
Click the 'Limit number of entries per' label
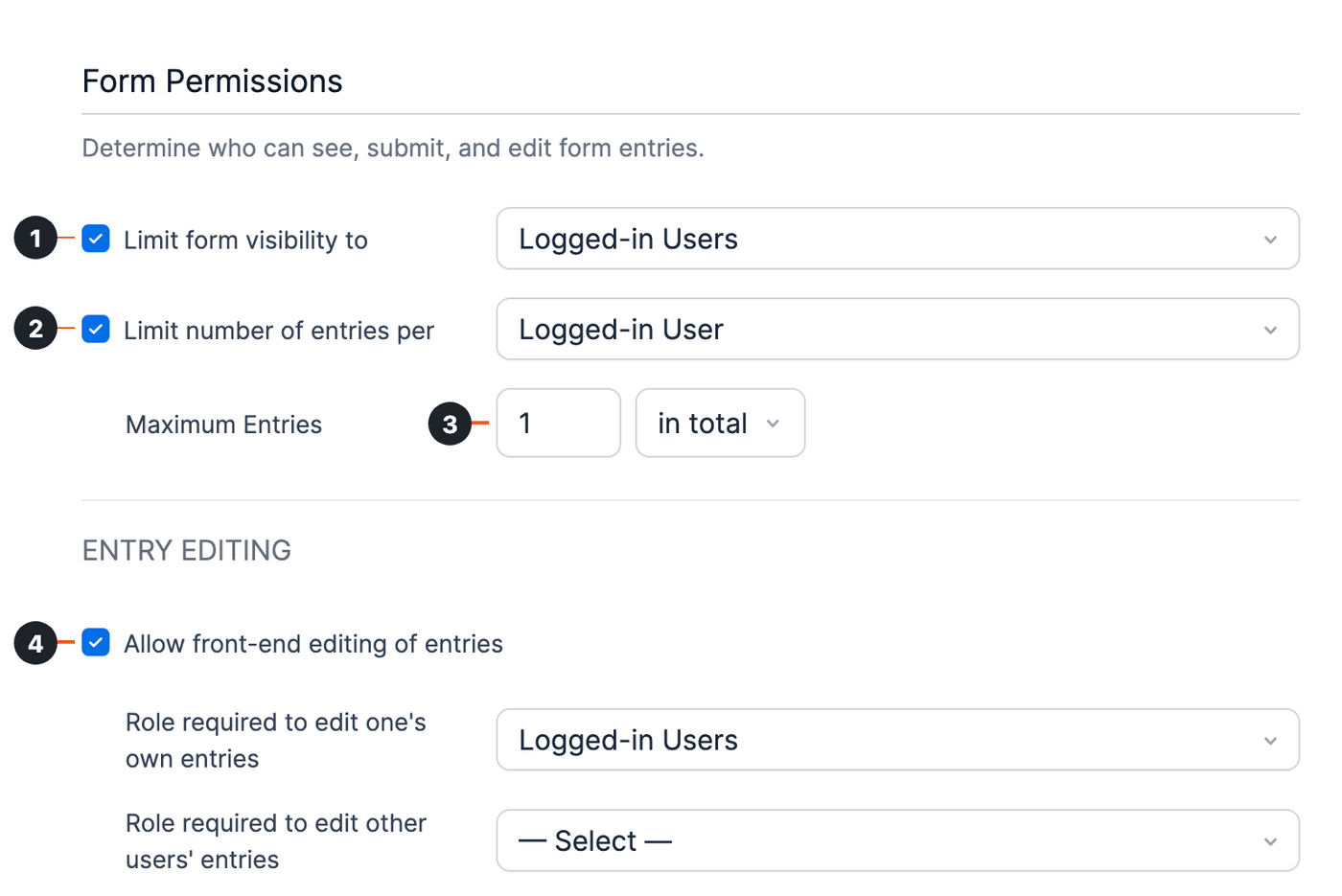(279, 331)
